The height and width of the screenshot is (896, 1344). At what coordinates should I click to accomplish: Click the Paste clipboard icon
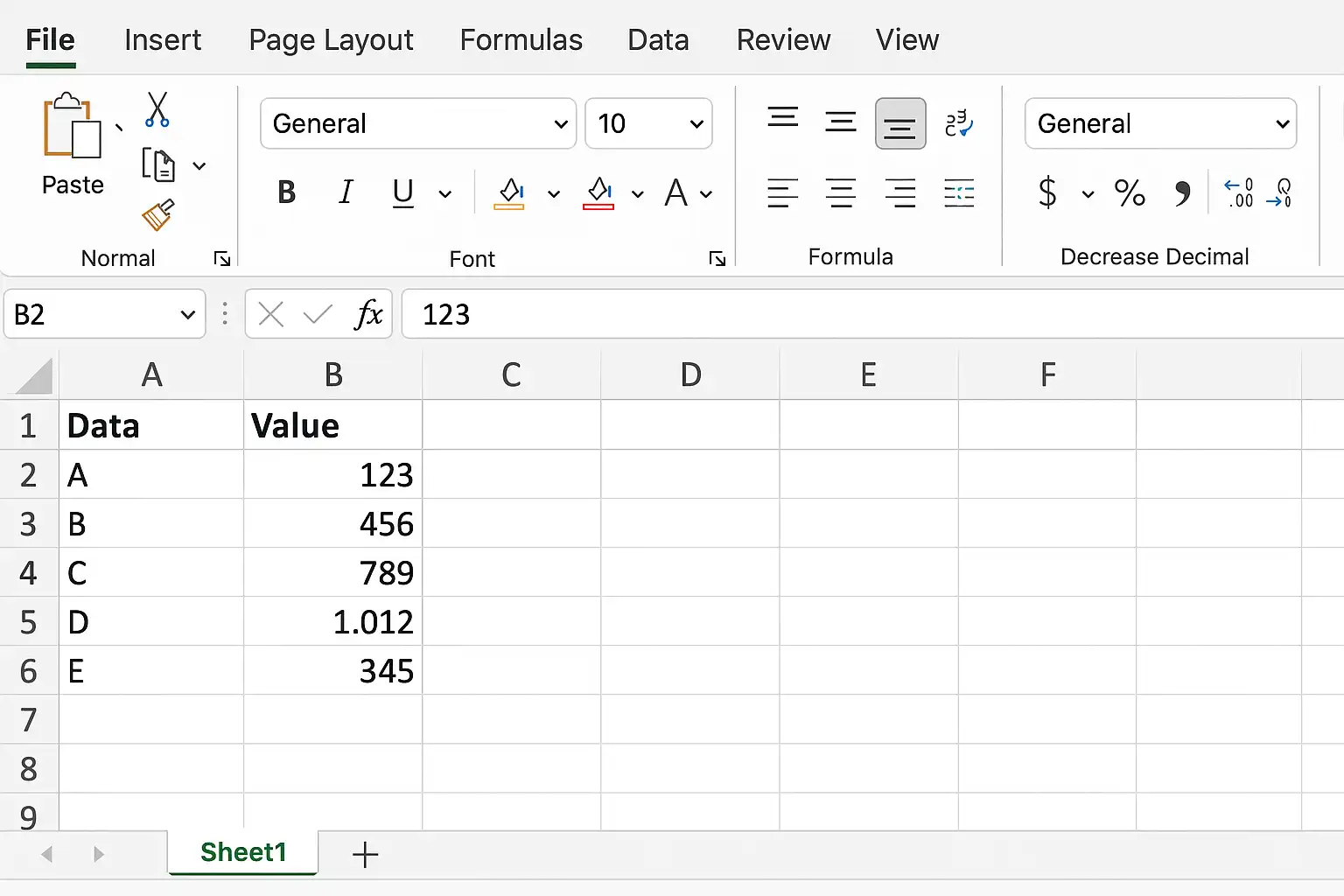coord(72,126)
